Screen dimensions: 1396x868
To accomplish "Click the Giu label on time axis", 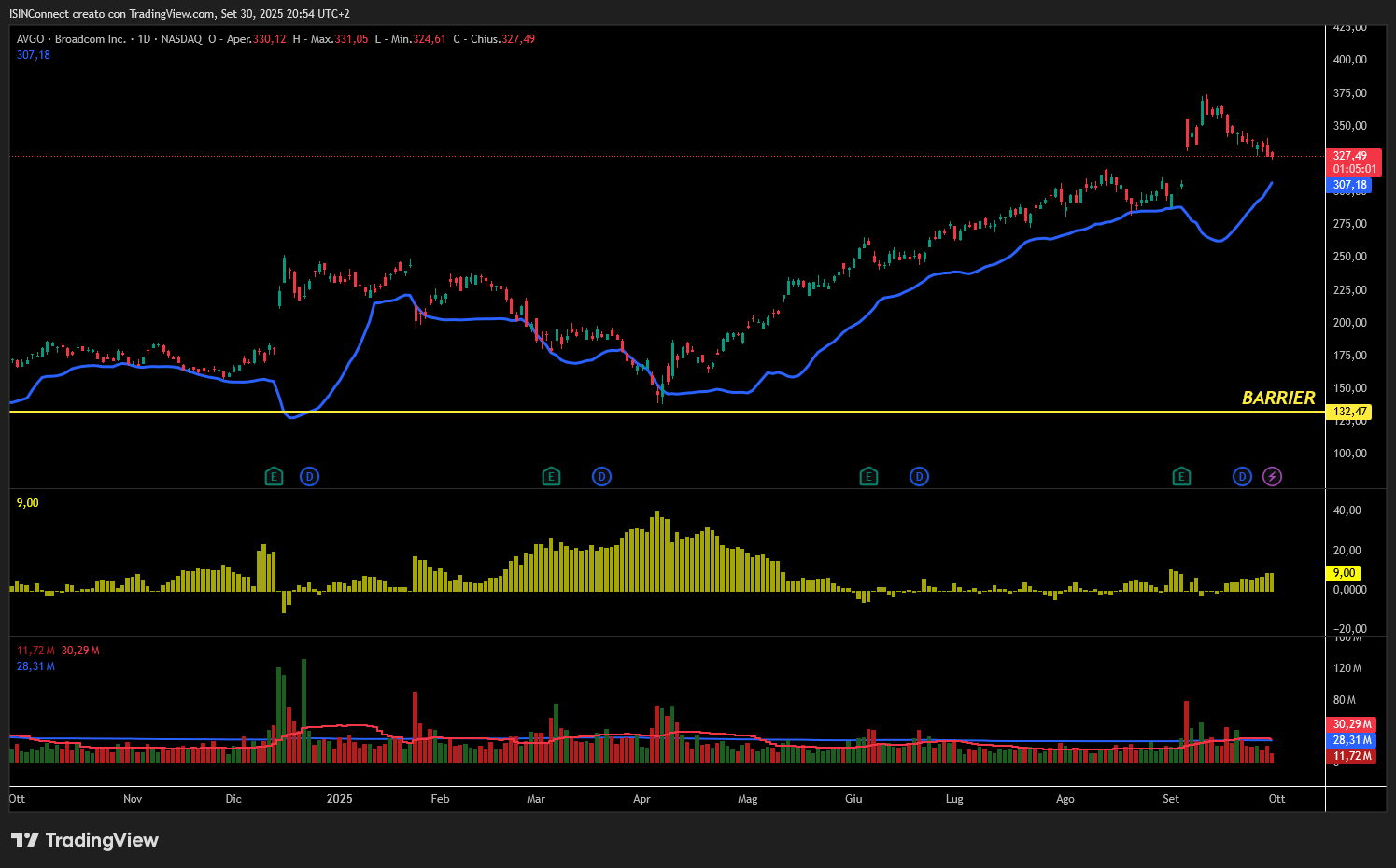I will click(853, 799).
